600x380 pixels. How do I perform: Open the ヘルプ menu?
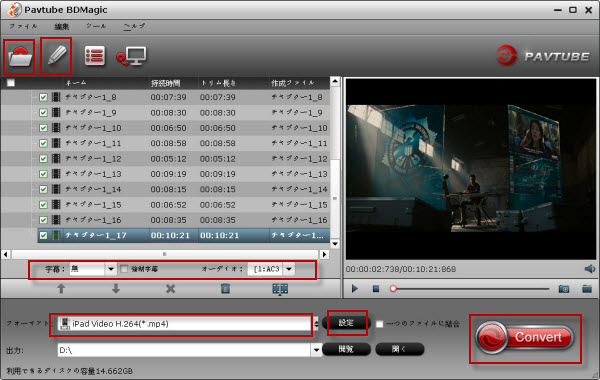(134, 26)
